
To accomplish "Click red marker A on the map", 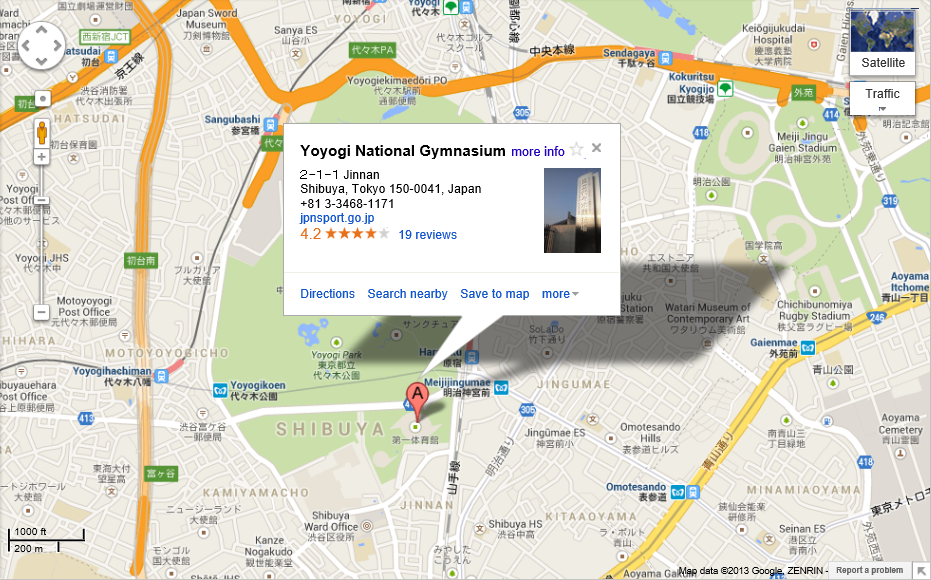I will 417,401.
